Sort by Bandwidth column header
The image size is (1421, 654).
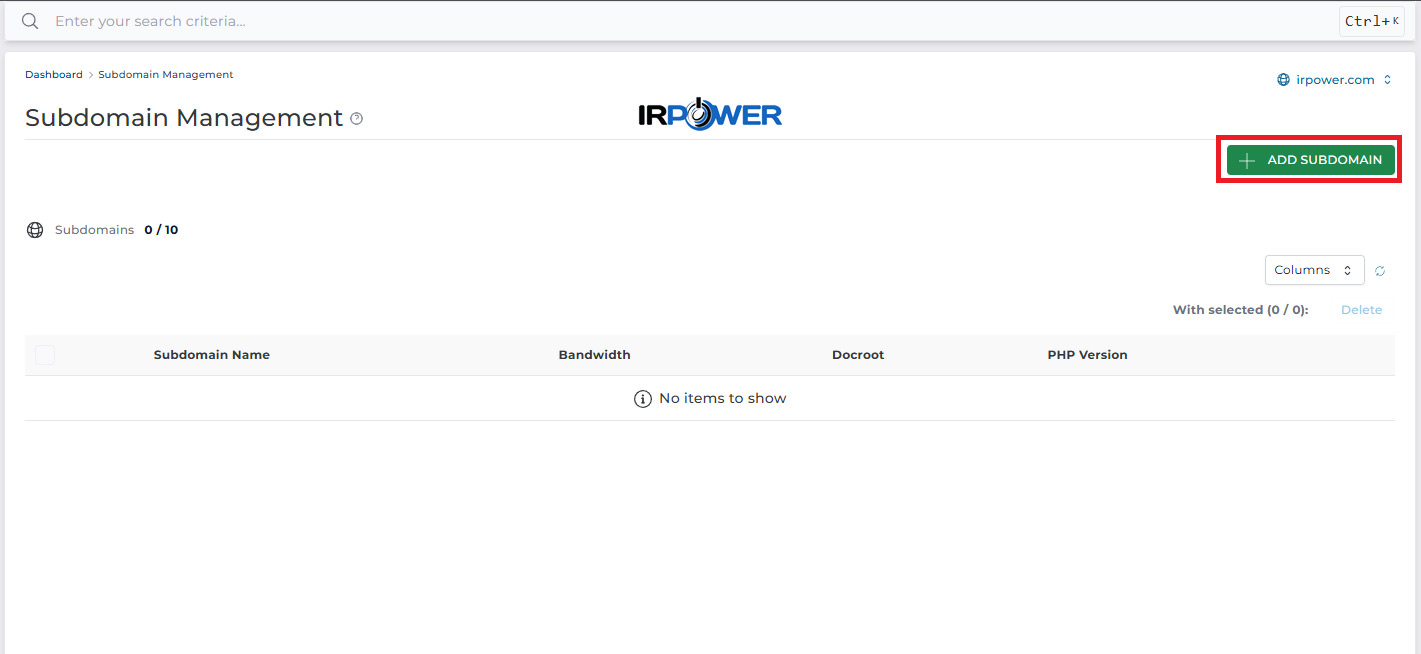[594, 355]
